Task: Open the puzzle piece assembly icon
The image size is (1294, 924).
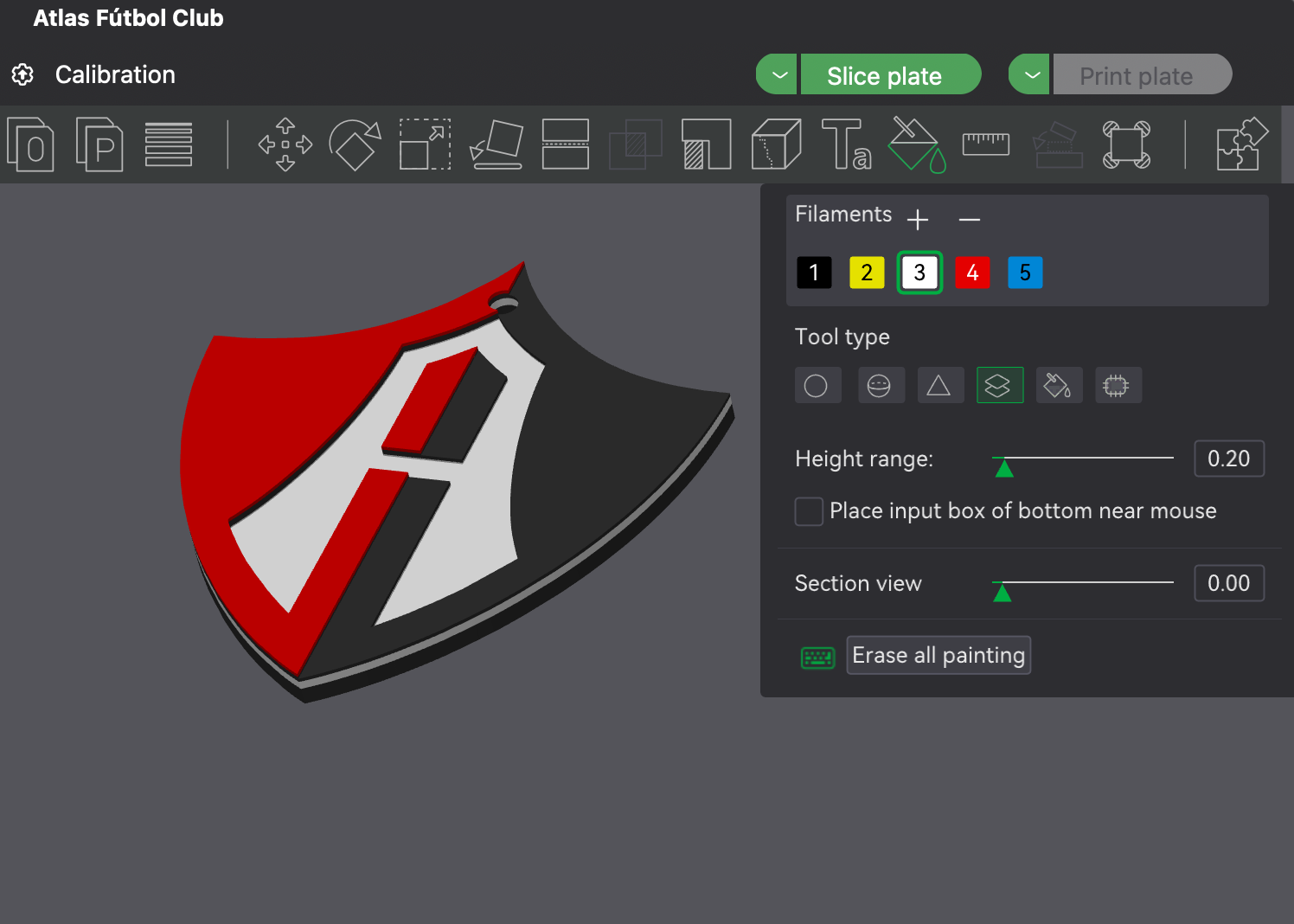Action: [x=1242, y=144]
